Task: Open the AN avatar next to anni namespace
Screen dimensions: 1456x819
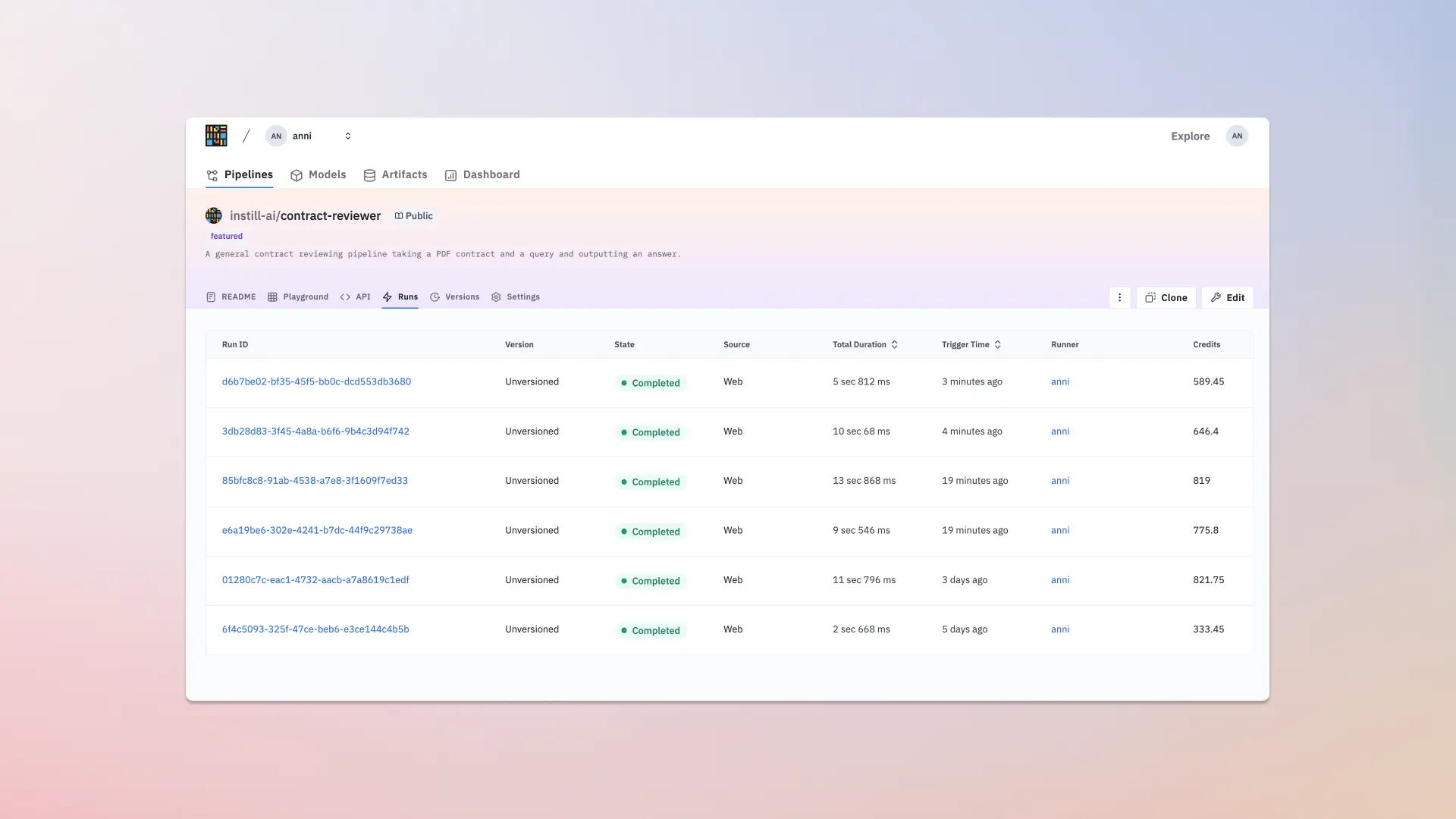Action: click(276, 136)
